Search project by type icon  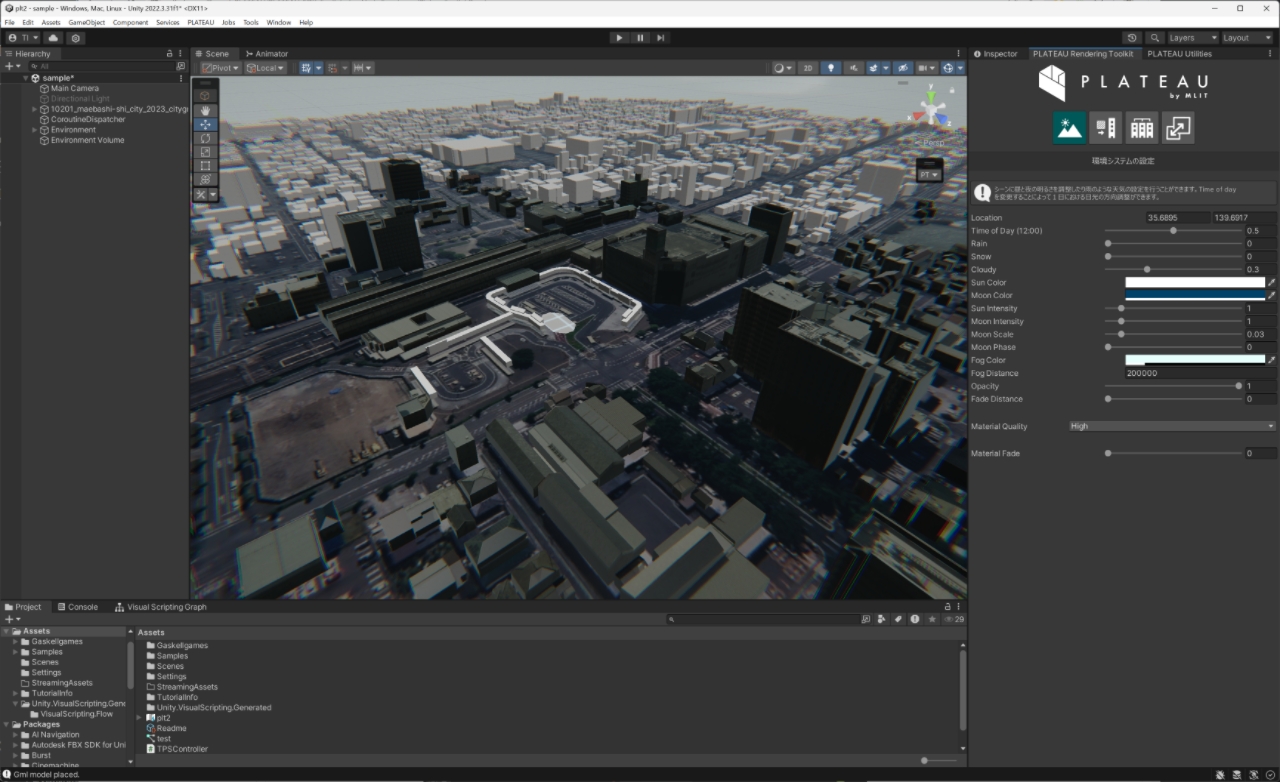pyautogui.click(x=882, y=619)
